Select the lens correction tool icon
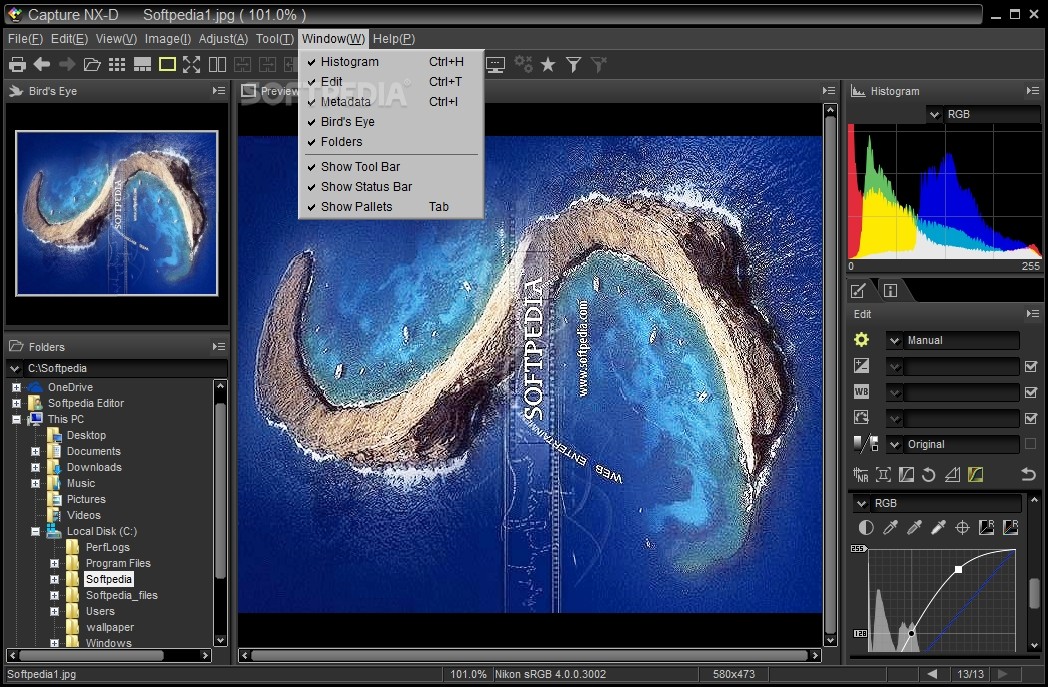Screen dimensions: 1048x687 (x=884, y=474)
